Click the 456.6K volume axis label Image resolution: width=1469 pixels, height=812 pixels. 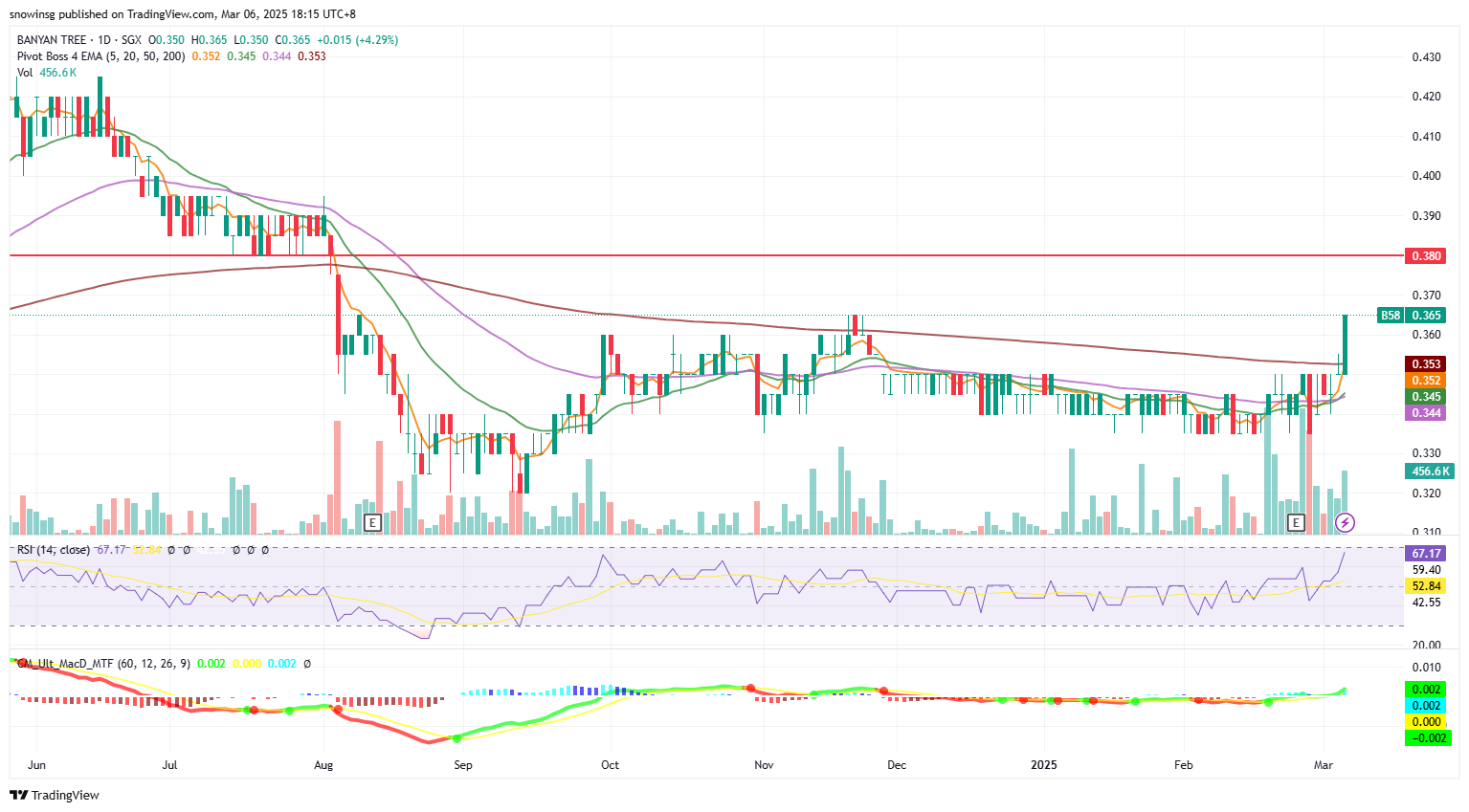(1431, 471)
